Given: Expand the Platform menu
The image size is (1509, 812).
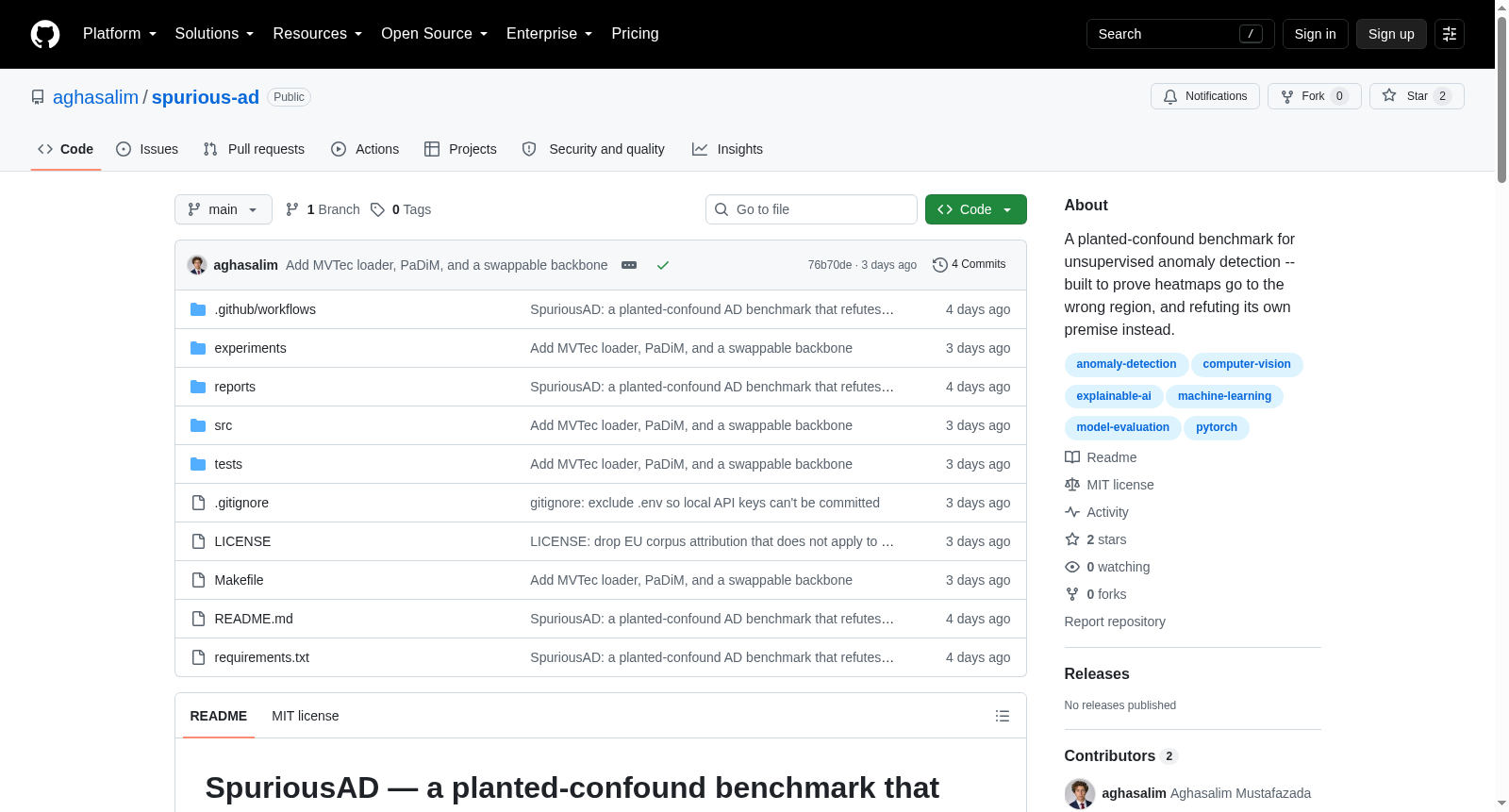Looking at the screenshot, I should pyautogui.click(x=120, y=34).
